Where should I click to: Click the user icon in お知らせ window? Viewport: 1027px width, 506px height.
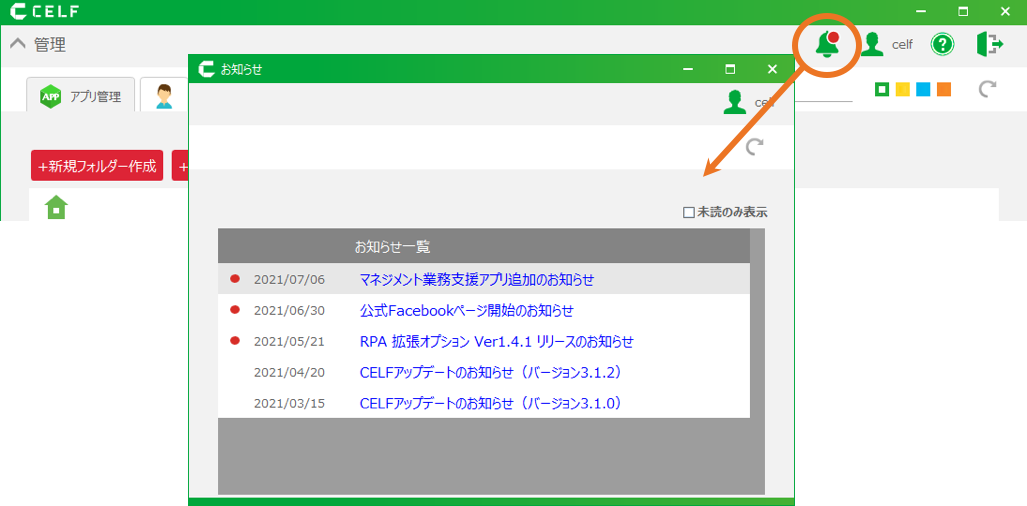pos(735,102)
